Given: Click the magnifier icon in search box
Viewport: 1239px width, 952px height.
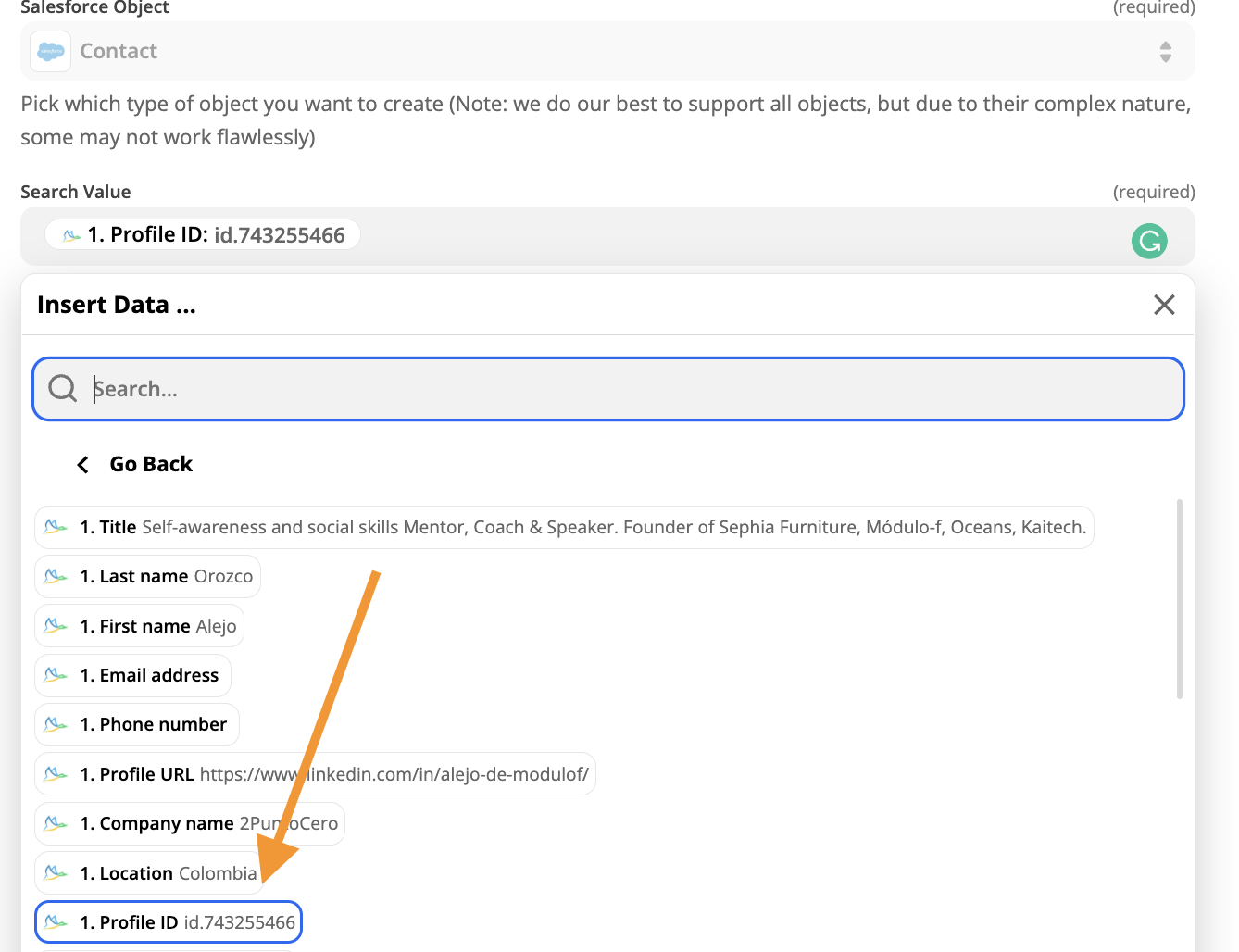Looking at the screenshot, I should [x=62, y=388].
